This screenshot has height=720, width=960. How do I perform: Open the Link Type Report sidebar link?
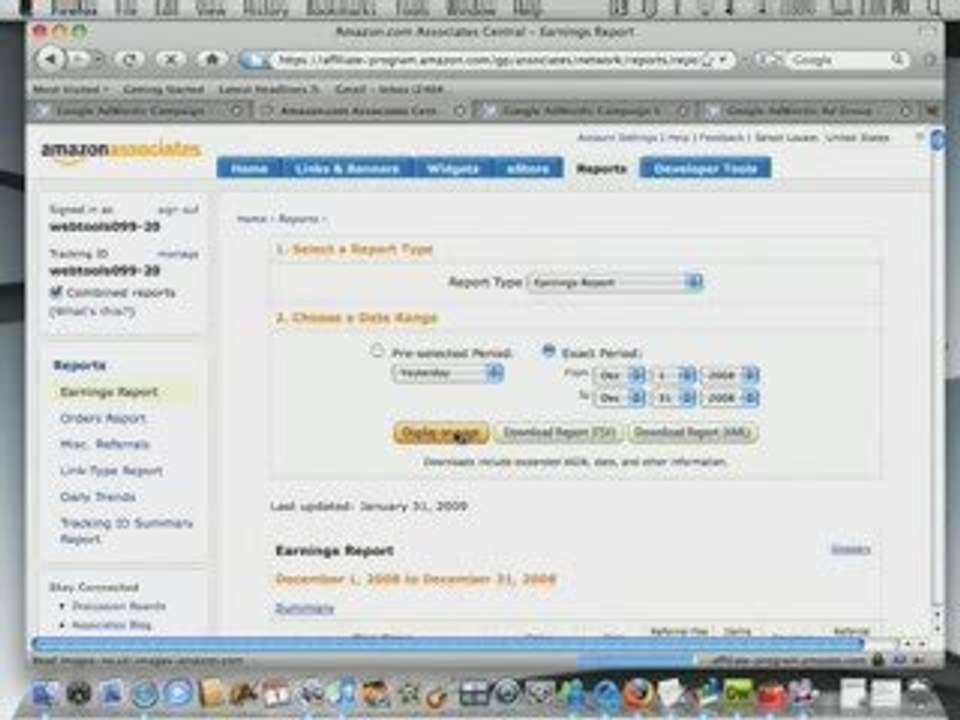click(x=111, y=471)
